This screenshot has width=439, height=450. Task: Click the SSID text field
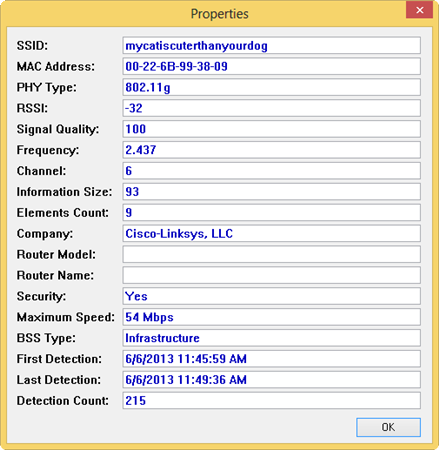click(271, 45)
